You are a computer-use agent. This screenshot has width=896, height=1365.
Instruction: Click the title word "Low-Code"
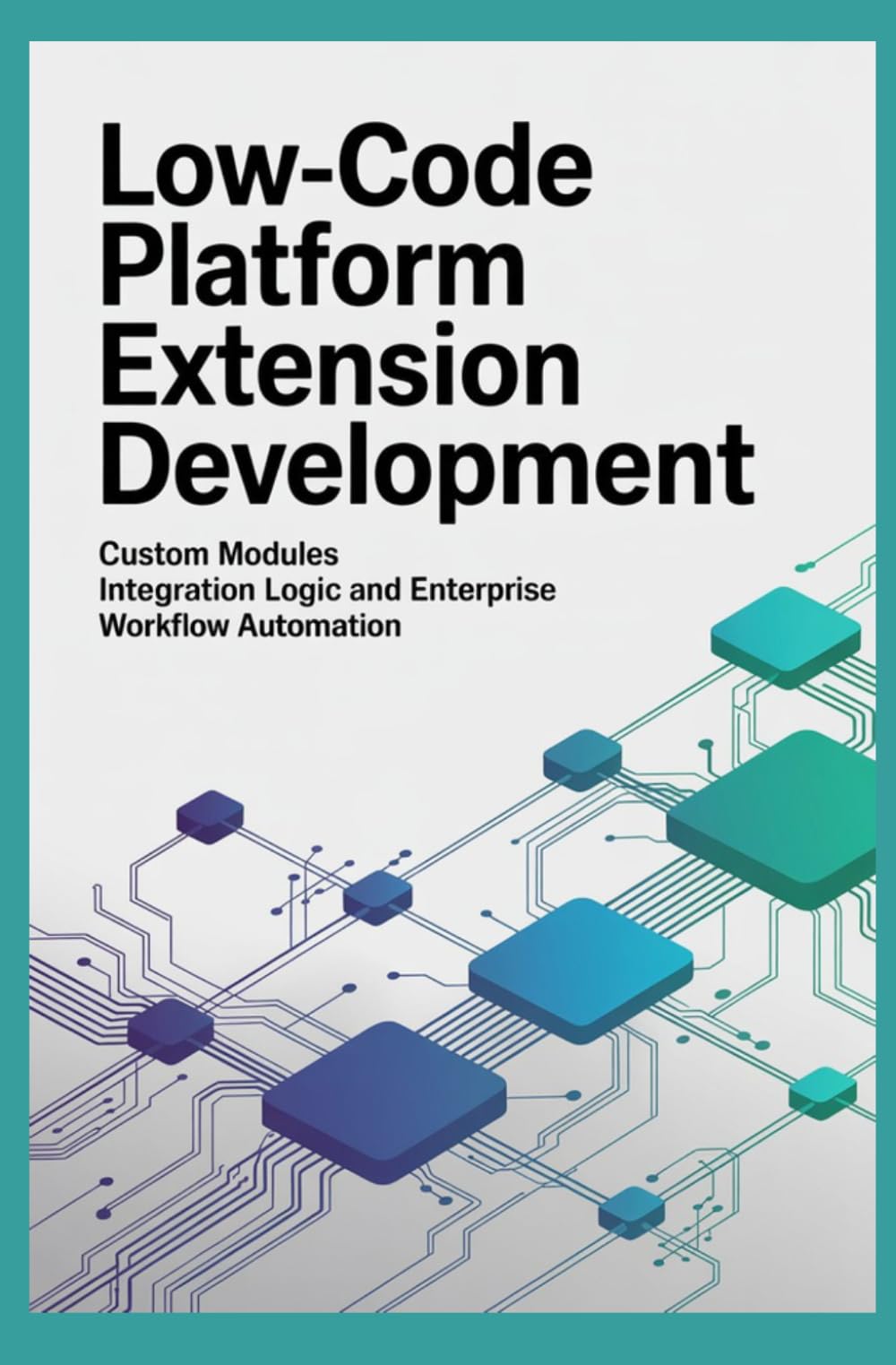(x=346, y=166)
